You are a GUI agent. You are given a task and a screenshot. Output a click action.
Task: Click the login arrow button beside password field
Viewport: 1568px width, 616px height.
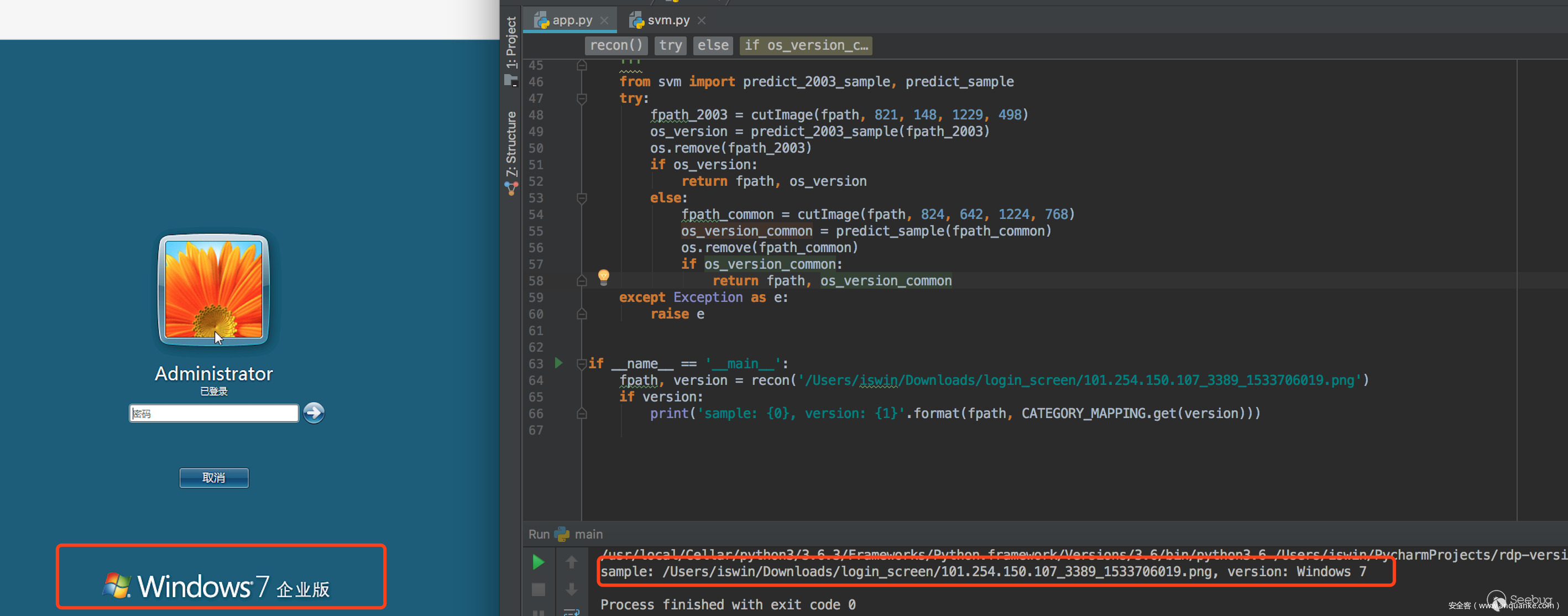tap(313, 413)
